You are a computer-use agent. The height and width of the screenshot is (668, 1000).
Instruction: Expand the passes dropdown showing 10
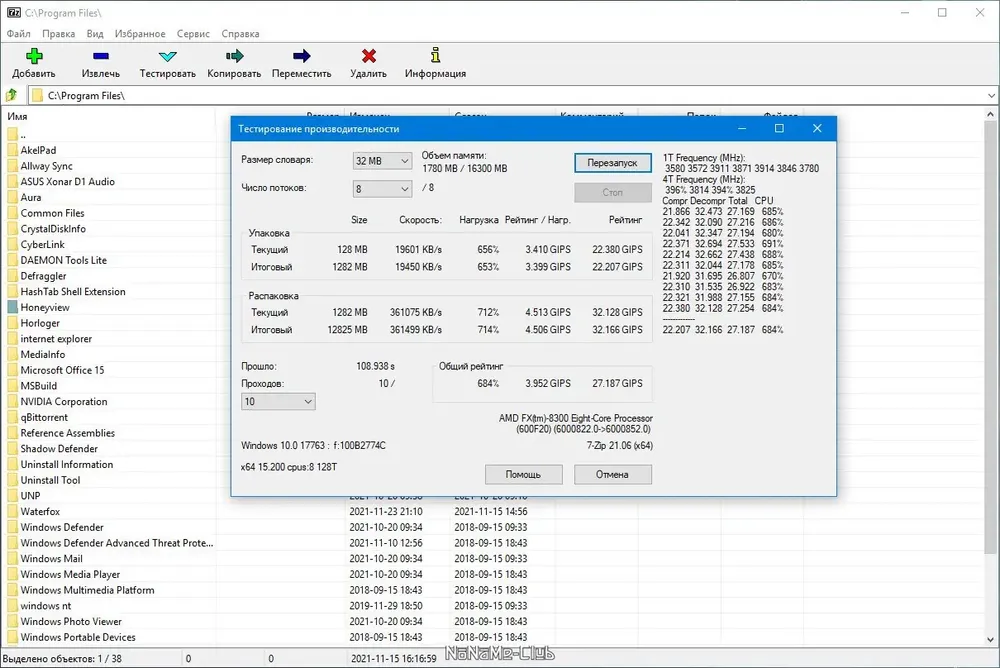(278, 401)
